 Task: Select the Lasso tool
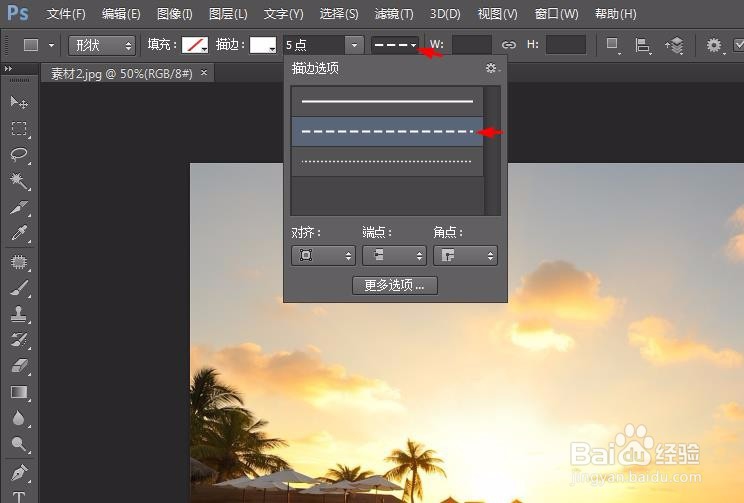(x=19, y=155)
